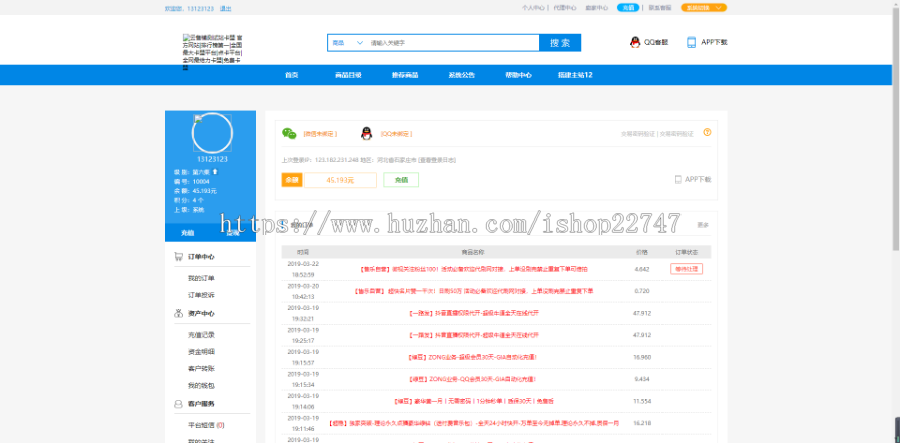Viewport: 900px width, 443px height.
Task: Open the 商品目录 navigation item
Action: (348, 75)
